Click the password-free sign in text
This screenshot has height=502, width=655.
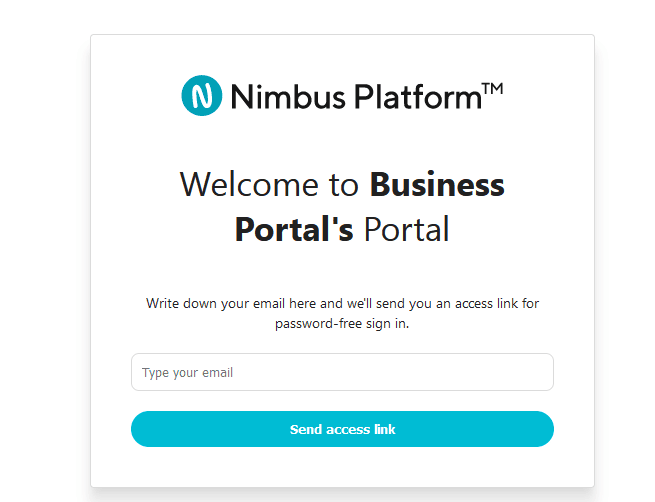coord(342,324)
